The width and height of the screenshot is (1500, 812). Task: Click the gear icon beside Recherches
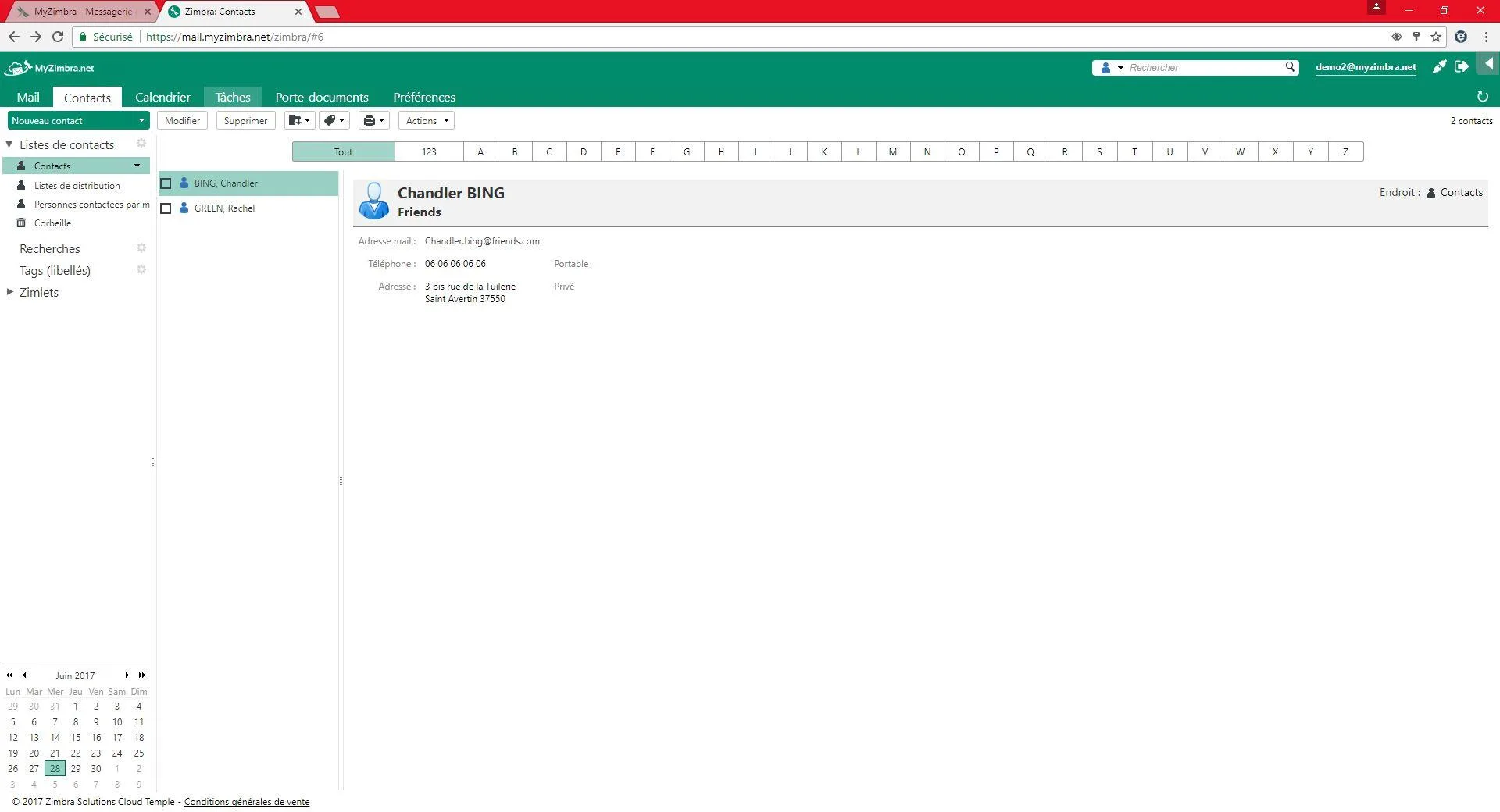(141, 248)
